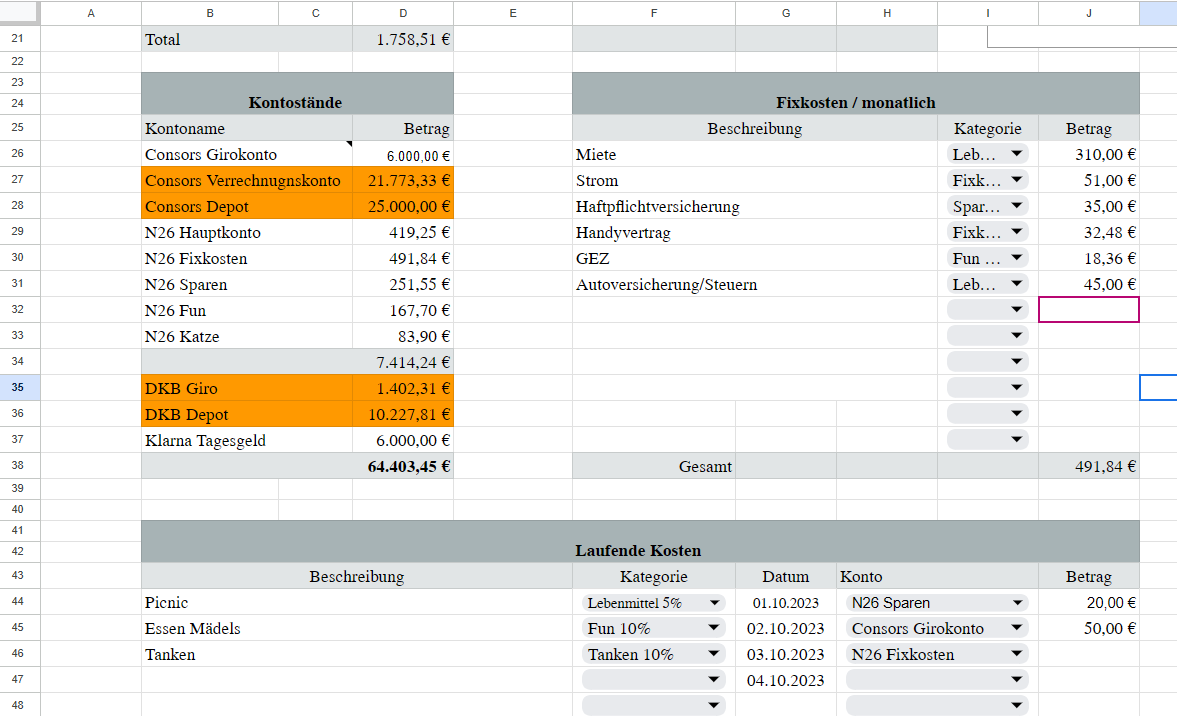Select the N26 Hauptkonto cell
The width and height of the screenshot is (1177, 716).
(x=247, y=233)
